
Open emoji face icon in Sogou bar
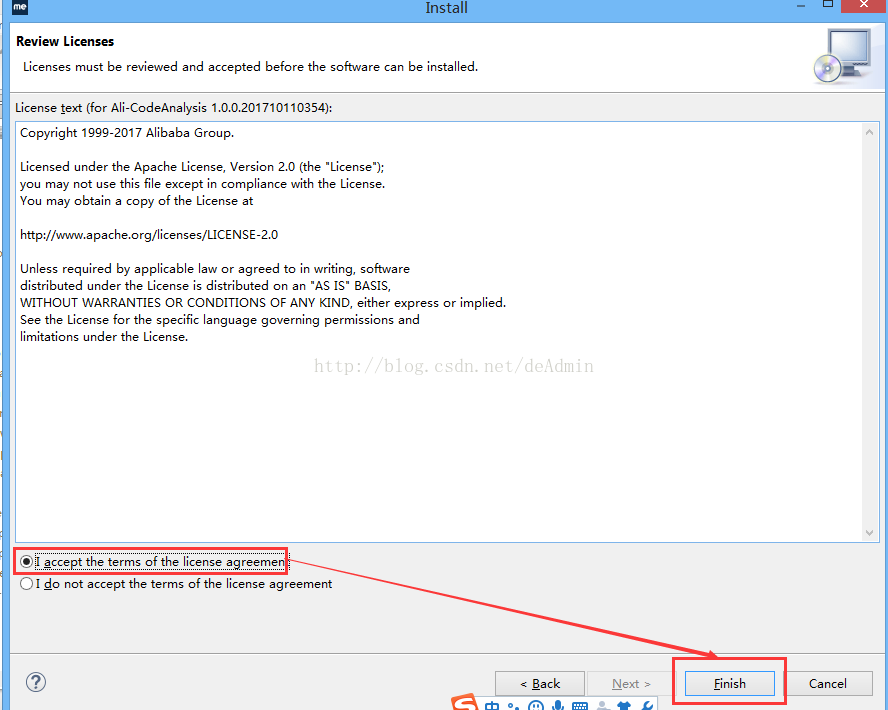[536, 705]
